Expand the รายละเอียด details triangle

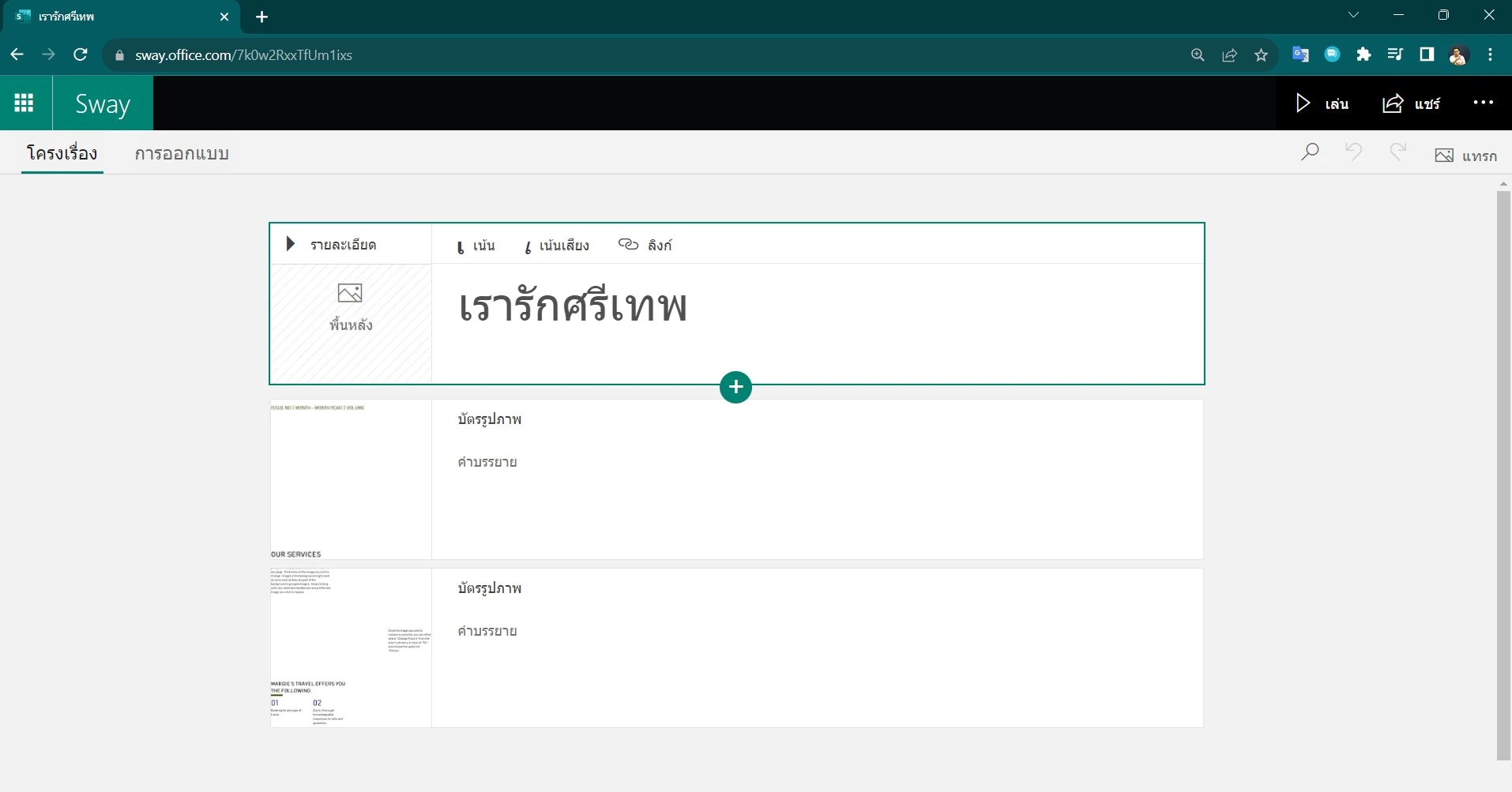click(291, 244)
